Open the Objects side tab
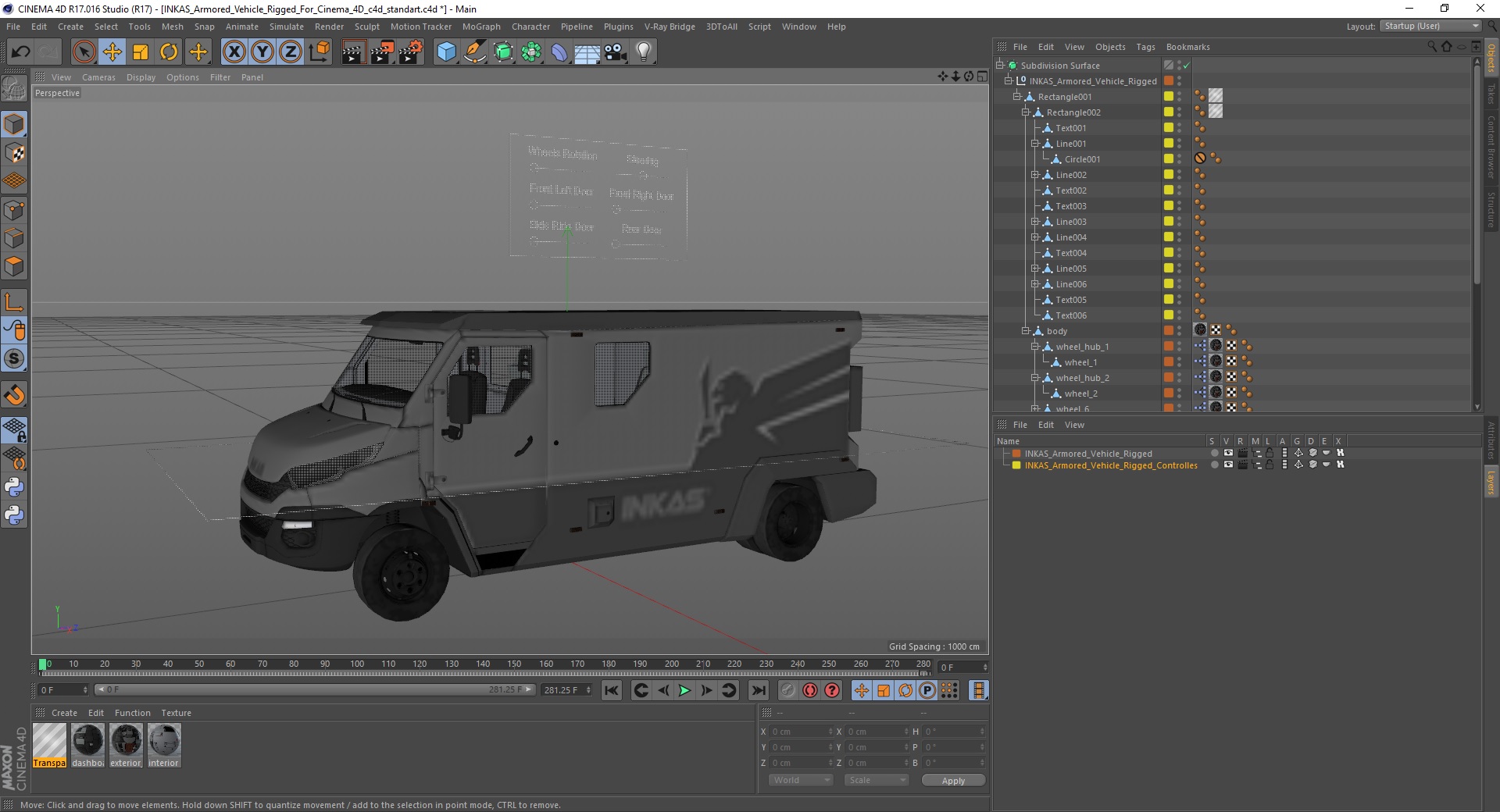Image resolution: width=1500 pixels, height=812 pixels. coord(1491,59)
